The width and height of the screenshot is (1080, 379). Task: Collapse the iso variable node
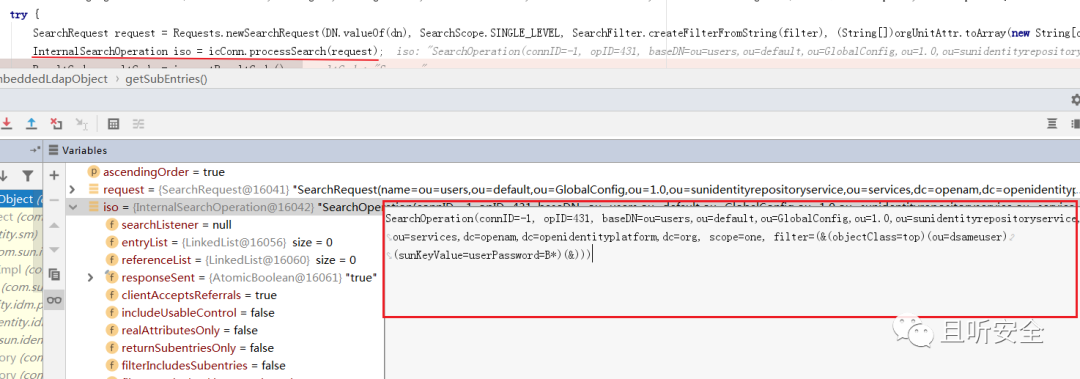pyautogui.click(x=72, y=207)
